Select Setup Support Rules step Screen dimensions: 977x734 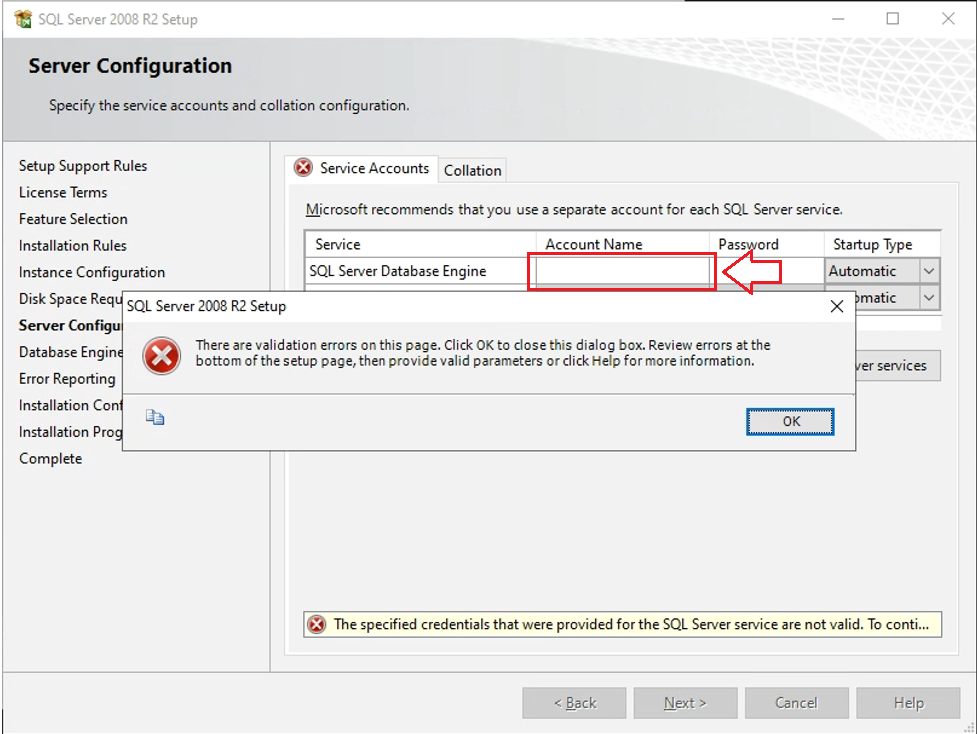[x=83, y=166]
